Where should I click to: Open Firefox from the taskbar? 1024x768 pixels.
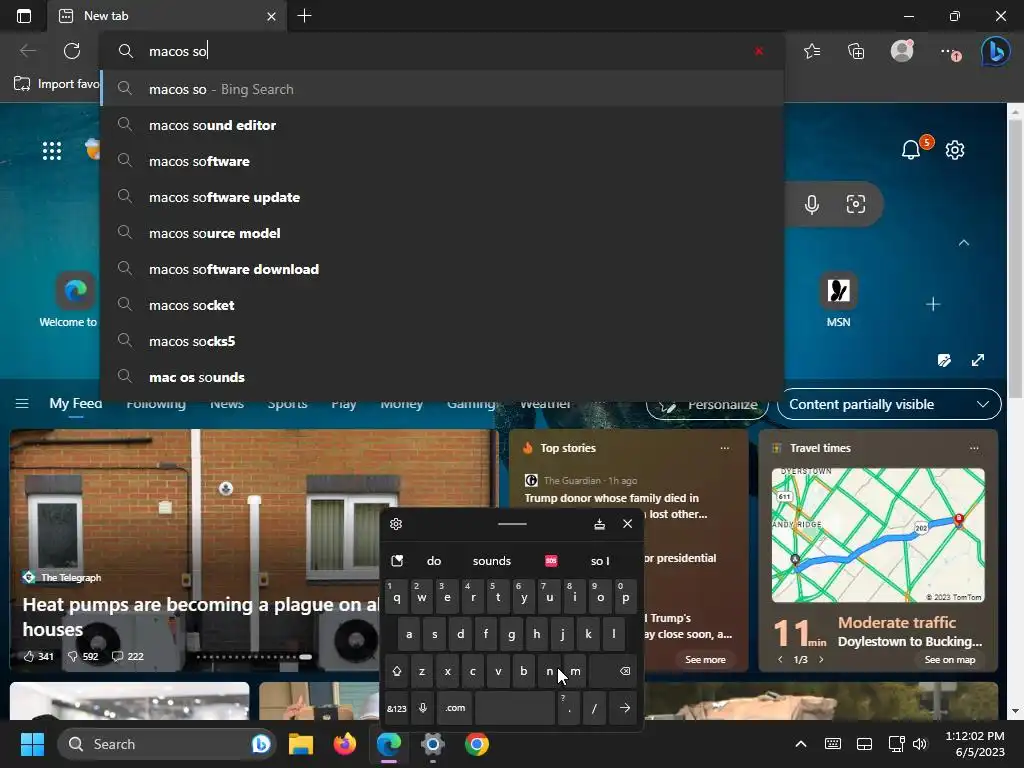(x=344, y=744)
